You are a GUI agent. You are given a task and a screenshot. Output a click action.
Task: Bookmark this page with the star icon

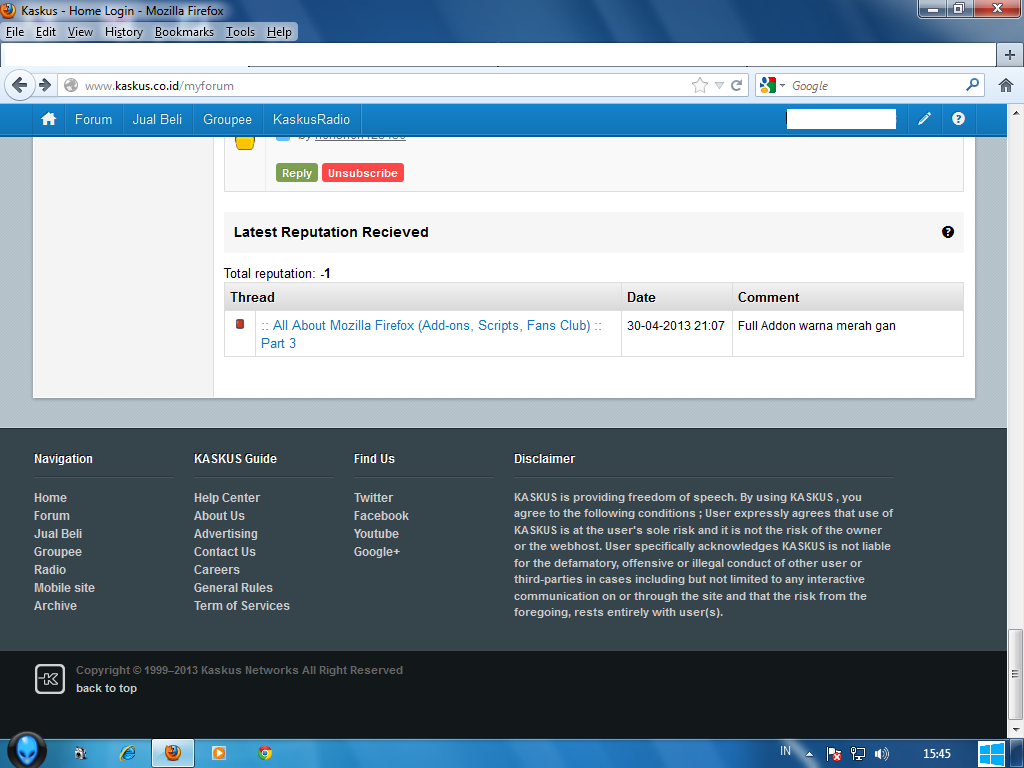pos(699,85)
